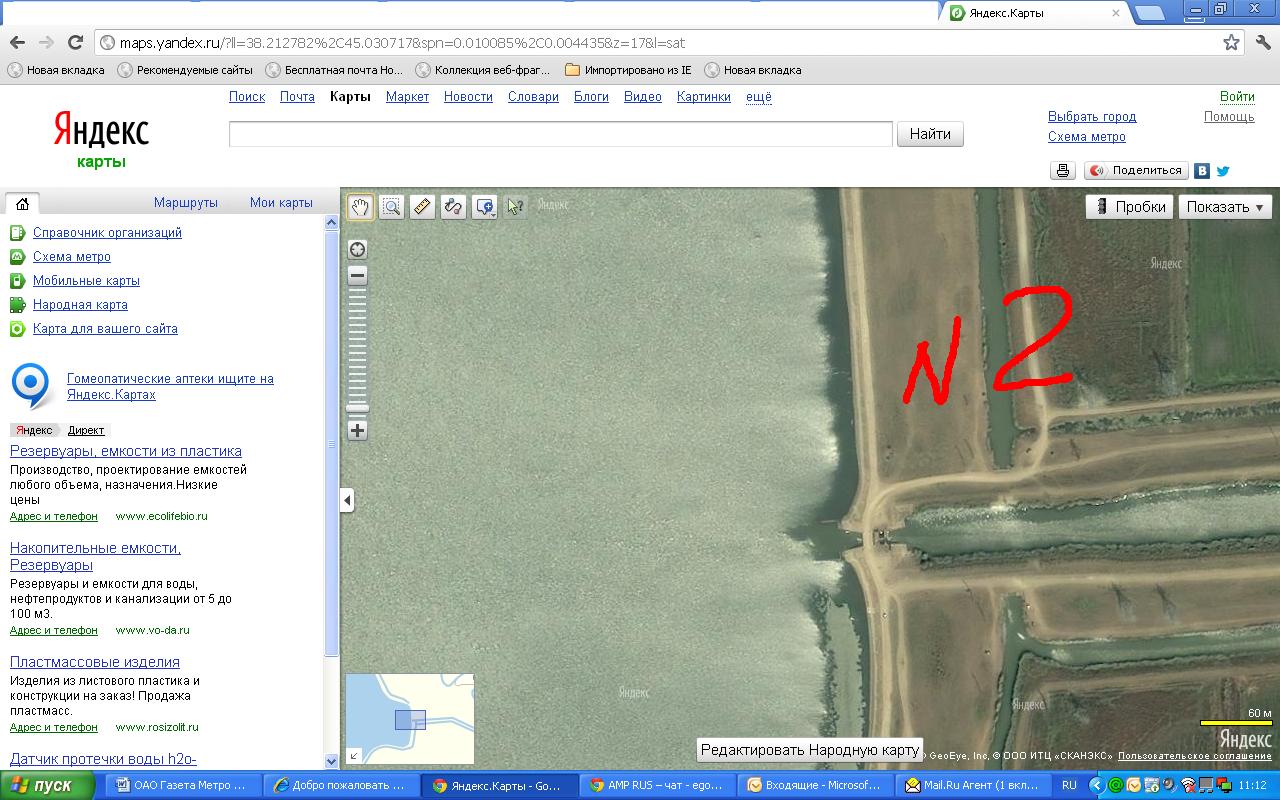Switch to the Маршруты tab
Screen dimensions: 1280x800
(185, 203)
